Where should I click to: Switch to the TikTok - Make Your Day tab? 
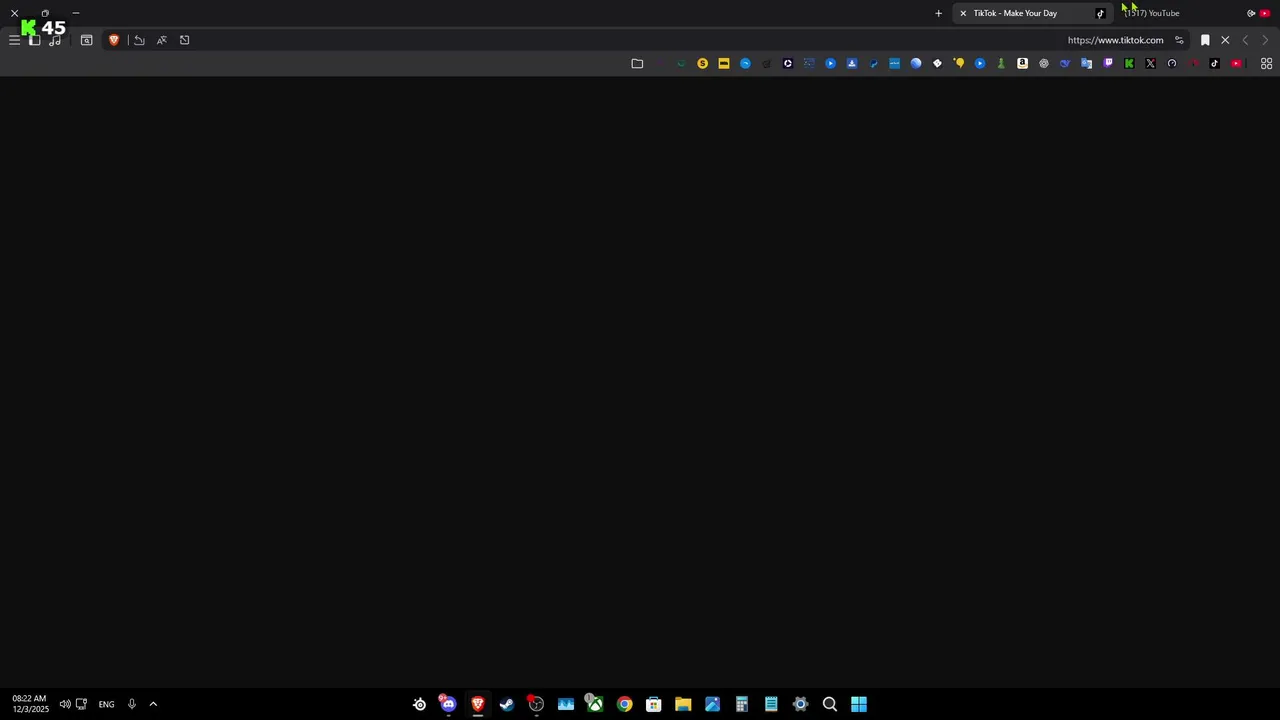tap(1031, 13)
